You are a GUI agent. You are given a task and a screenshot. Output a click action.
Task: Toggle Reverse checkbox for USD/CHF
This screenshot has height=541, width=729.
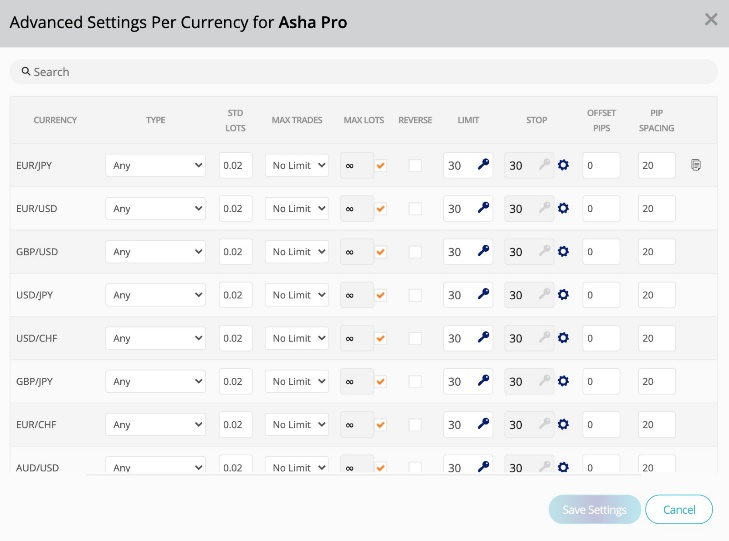coord(415,338)
